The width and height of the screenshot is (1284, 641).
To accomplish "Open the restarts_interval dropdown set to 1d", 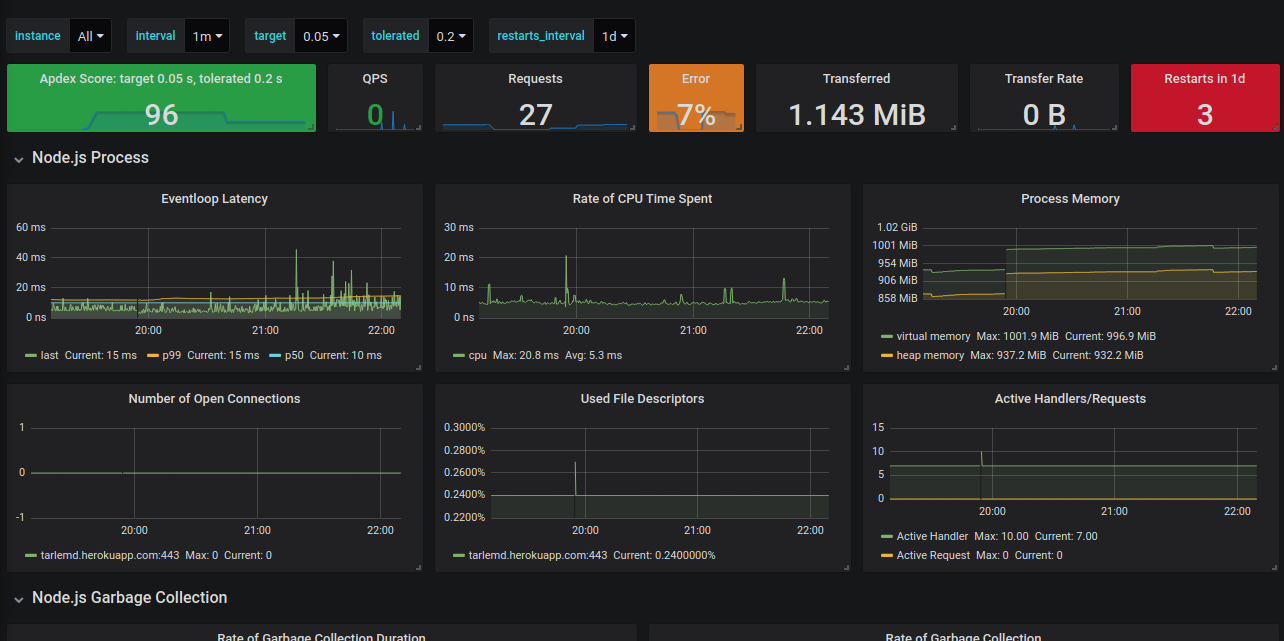I will click(614, 36).
